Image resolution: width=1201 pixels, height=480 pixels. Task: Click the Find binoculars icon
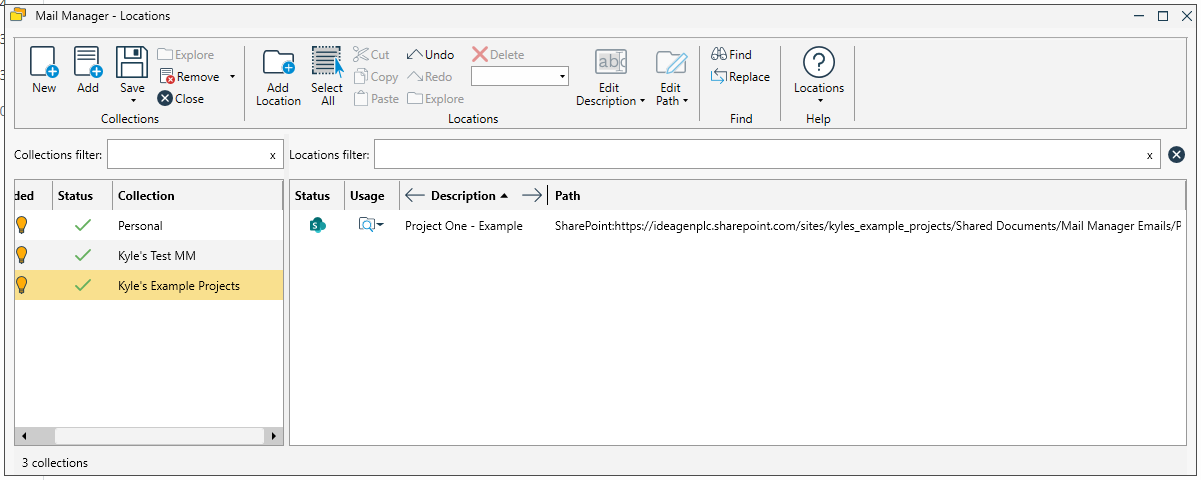click(719, 55)
